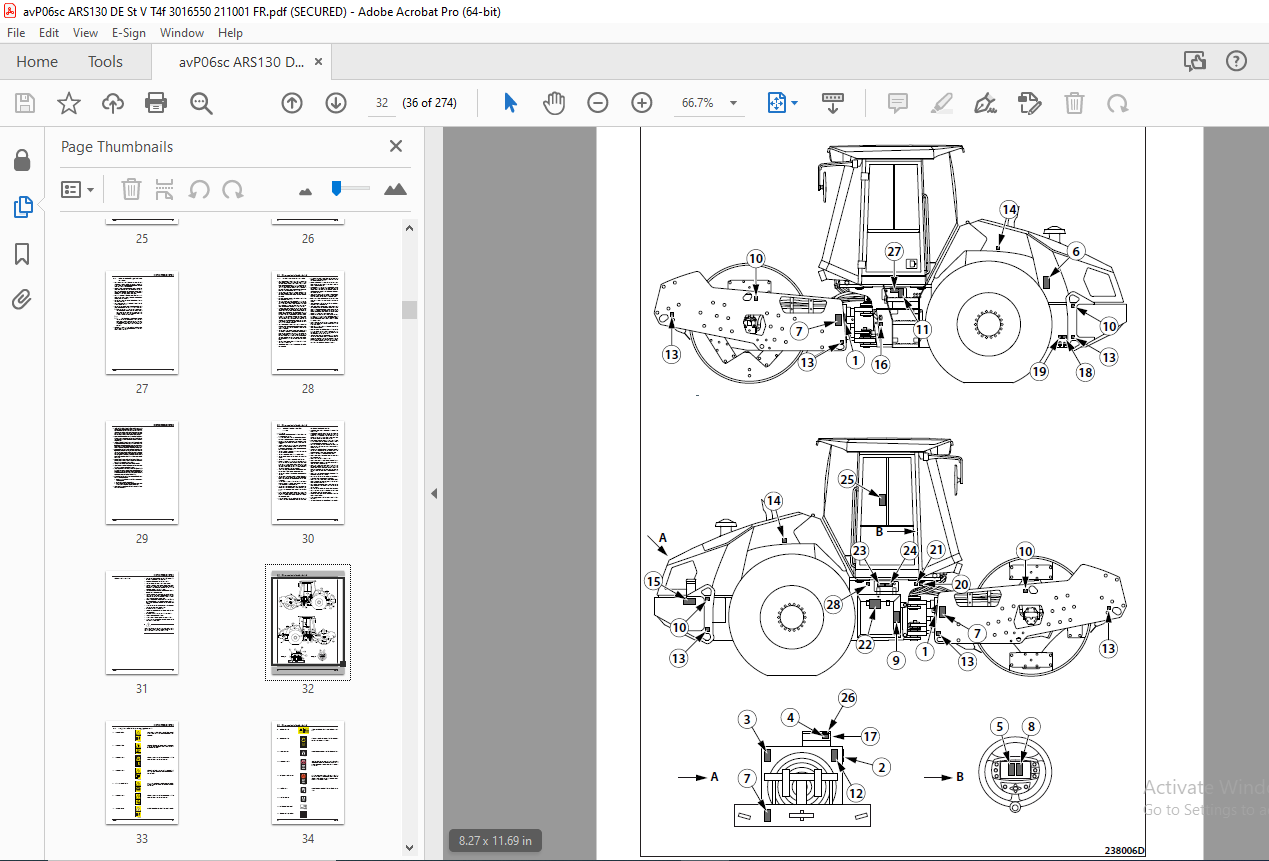Select page 33 thumbnail
Viewport: 1269px width, 861px height.
point(142,773)
